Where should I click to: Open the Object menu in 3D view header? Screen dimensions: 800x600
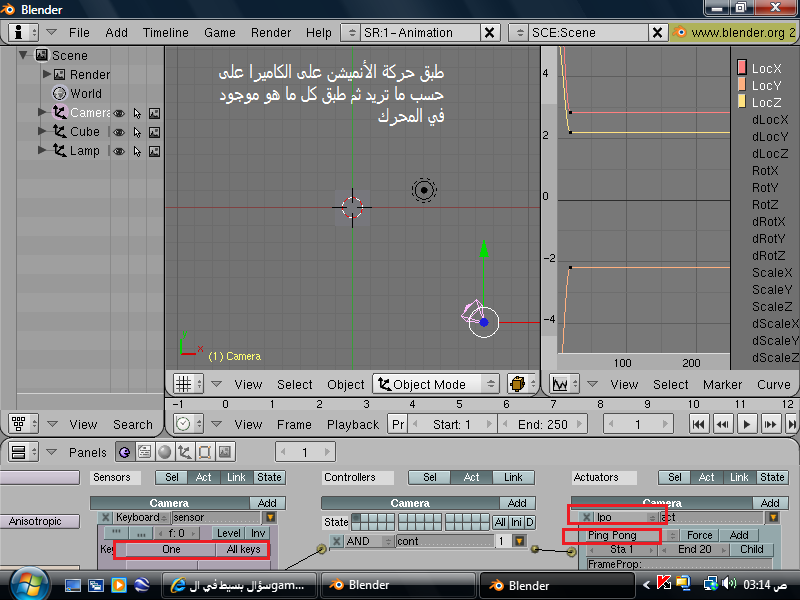point(345,384)
